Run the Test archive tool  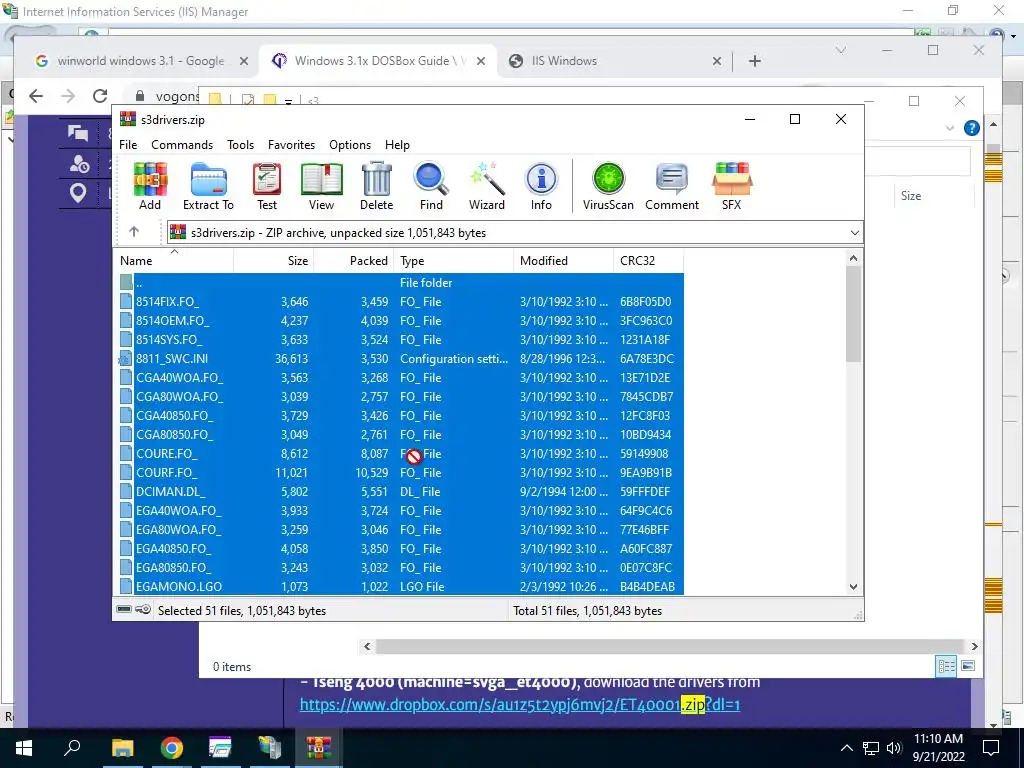(x=266, y=186)
